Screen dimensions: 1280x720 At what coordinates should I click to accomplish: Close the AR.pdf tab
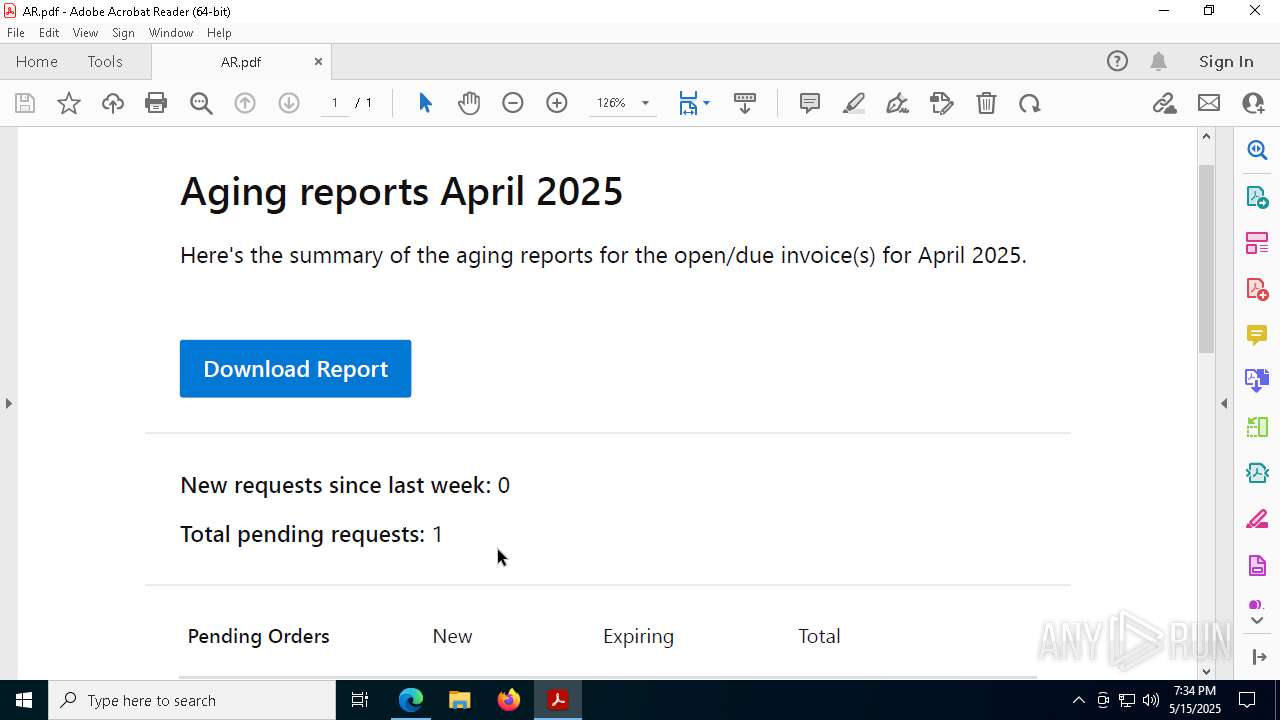pos(318,62)
